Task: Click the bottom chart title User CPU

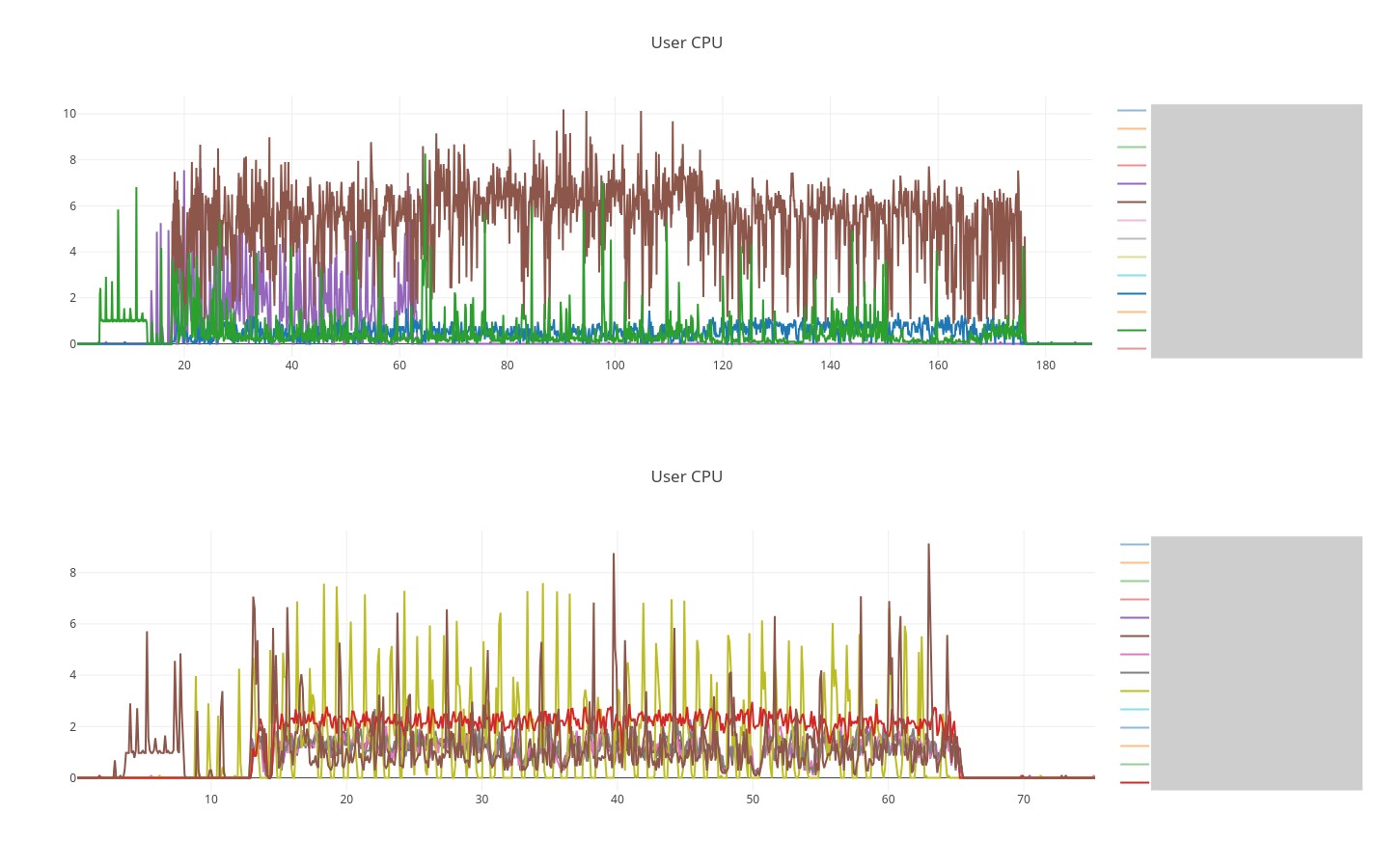Action: coord(686,476)
